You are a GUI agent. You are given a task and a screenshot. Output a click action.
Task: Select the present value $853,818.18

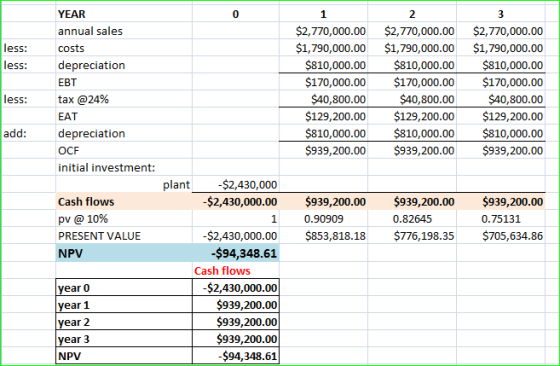click(323, 236)
